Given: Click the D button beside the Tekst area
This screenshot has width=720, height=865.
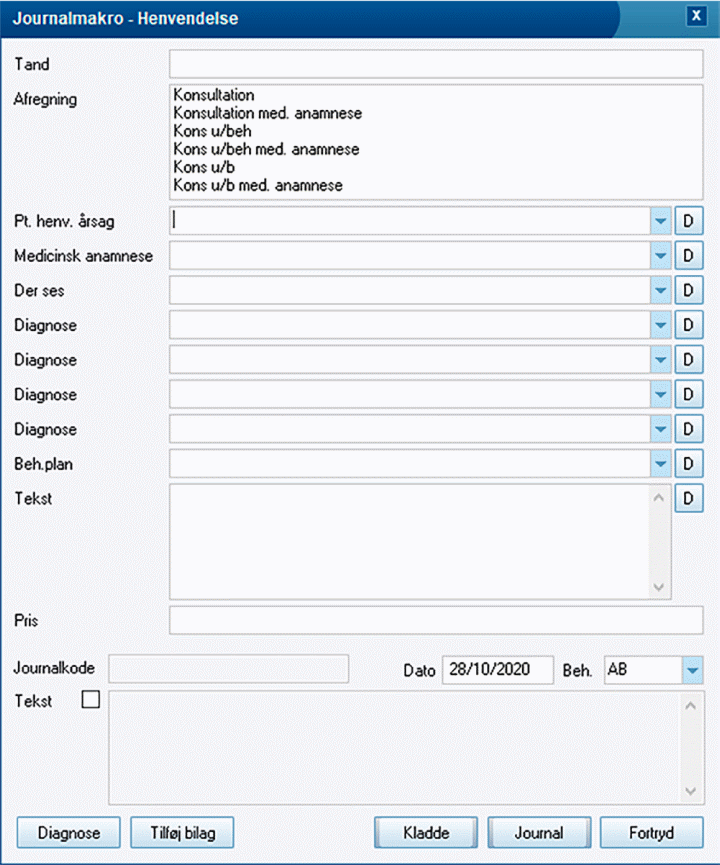Looking at the screenshot, I should pyautogui.click(x=688, y=498).
